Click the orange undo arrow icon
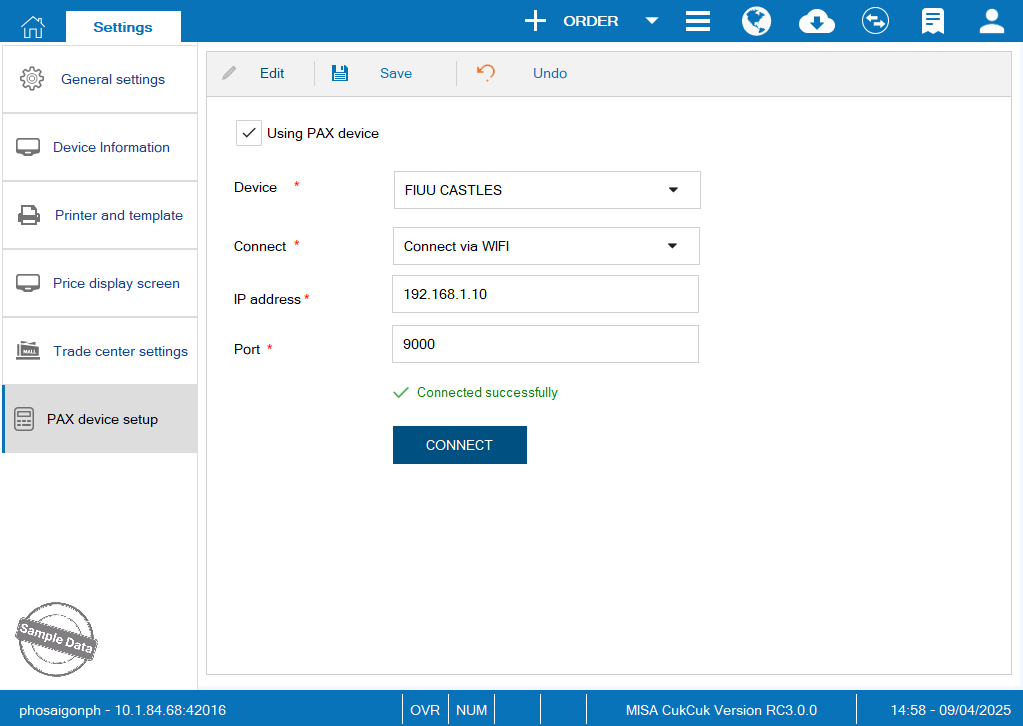Image resolution: width=1023 pixels, height=726 pixels. coord(485,72)
